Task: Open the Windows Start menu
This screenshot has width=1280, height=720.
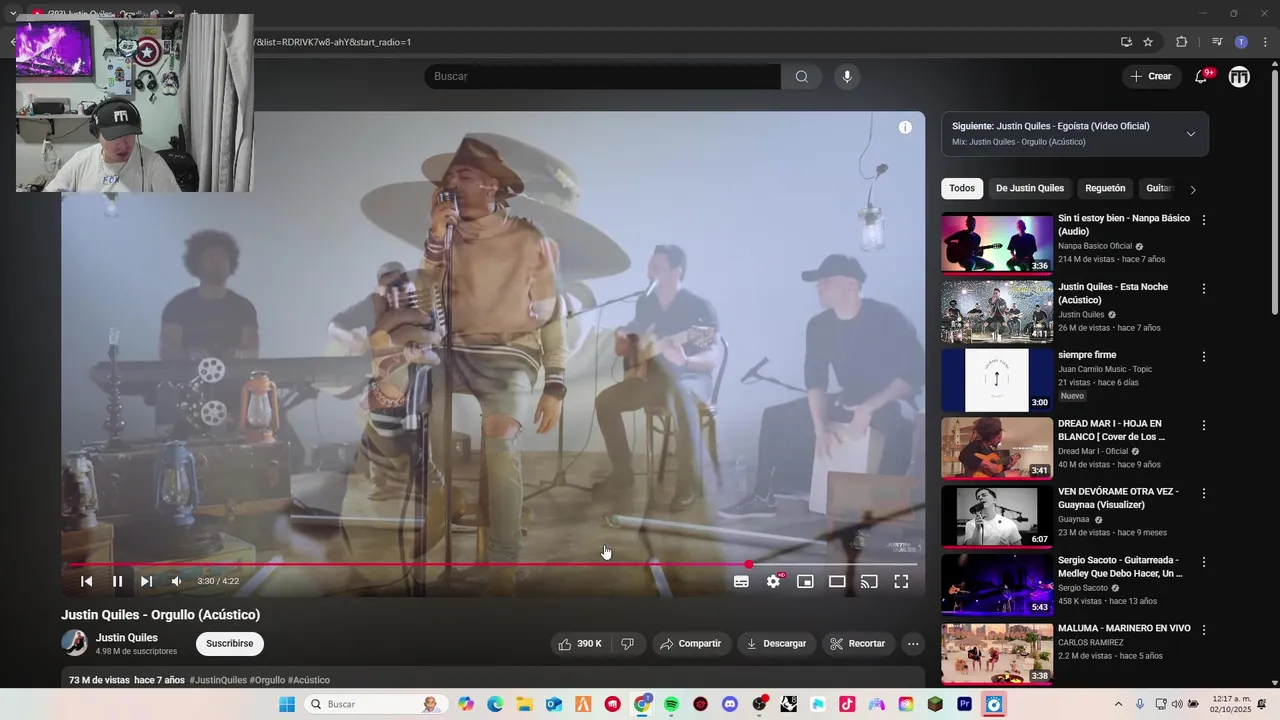Action: click(x=287, y=704)
